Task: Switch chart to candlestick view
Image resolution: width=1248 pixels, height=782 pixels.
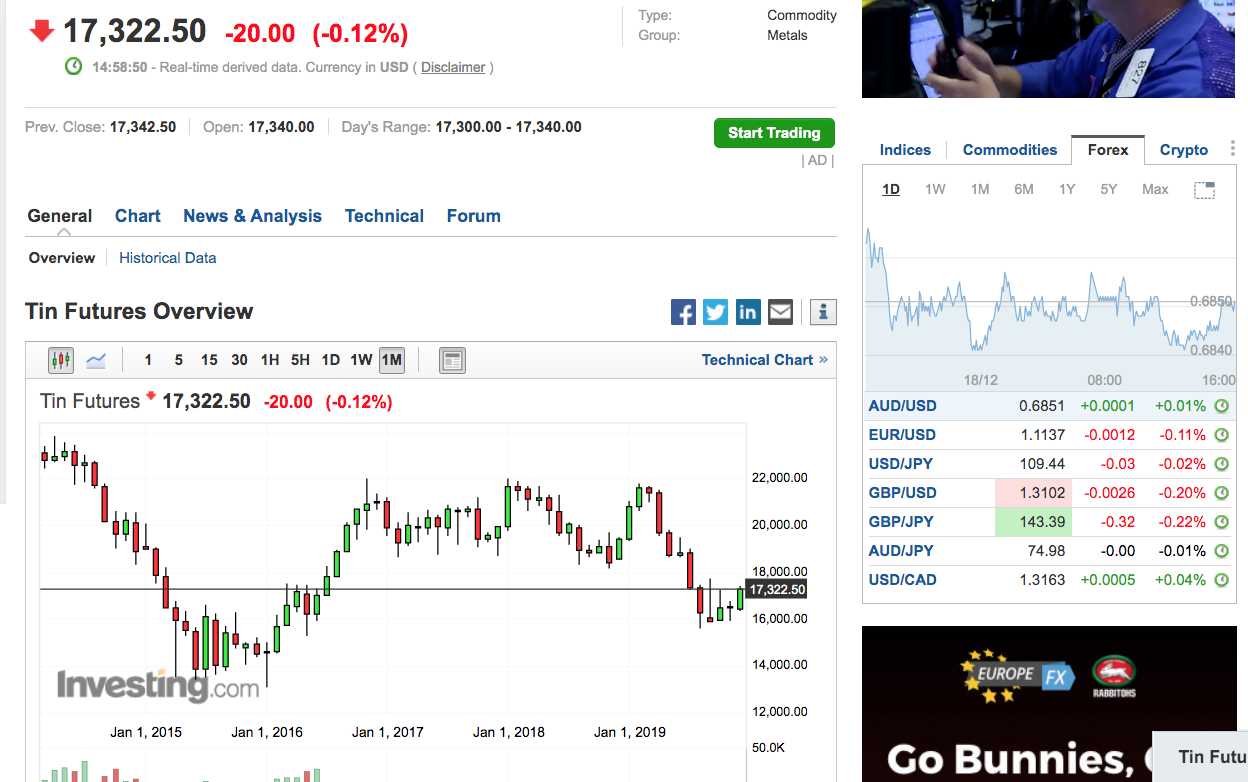Action: [x=61, y=360]
